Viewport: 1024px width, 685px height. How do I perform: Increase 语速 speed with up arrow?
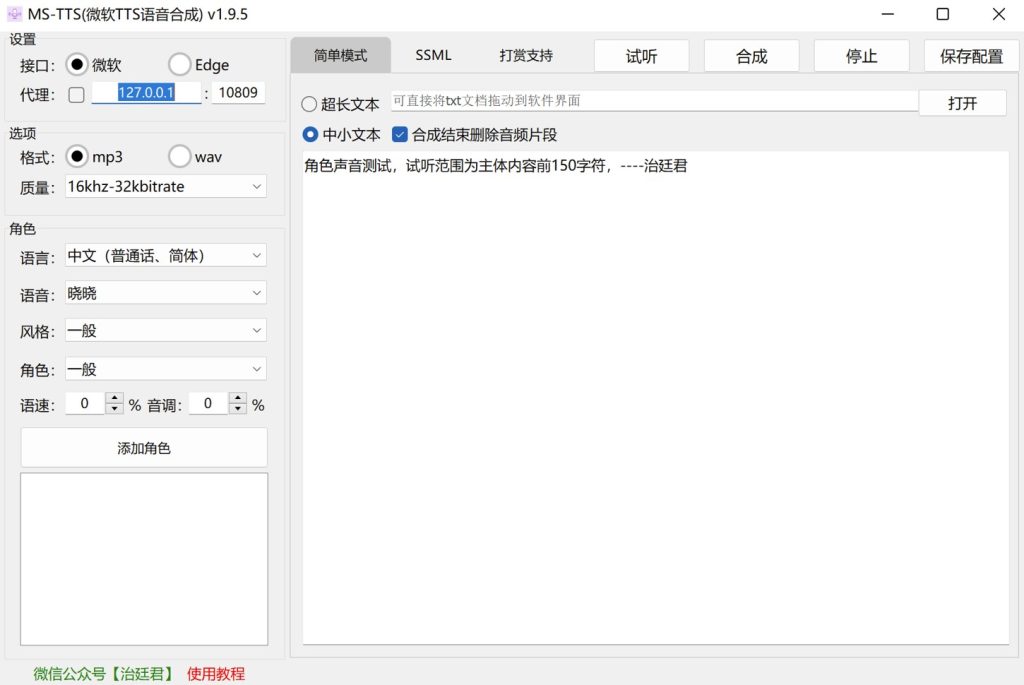114,399
